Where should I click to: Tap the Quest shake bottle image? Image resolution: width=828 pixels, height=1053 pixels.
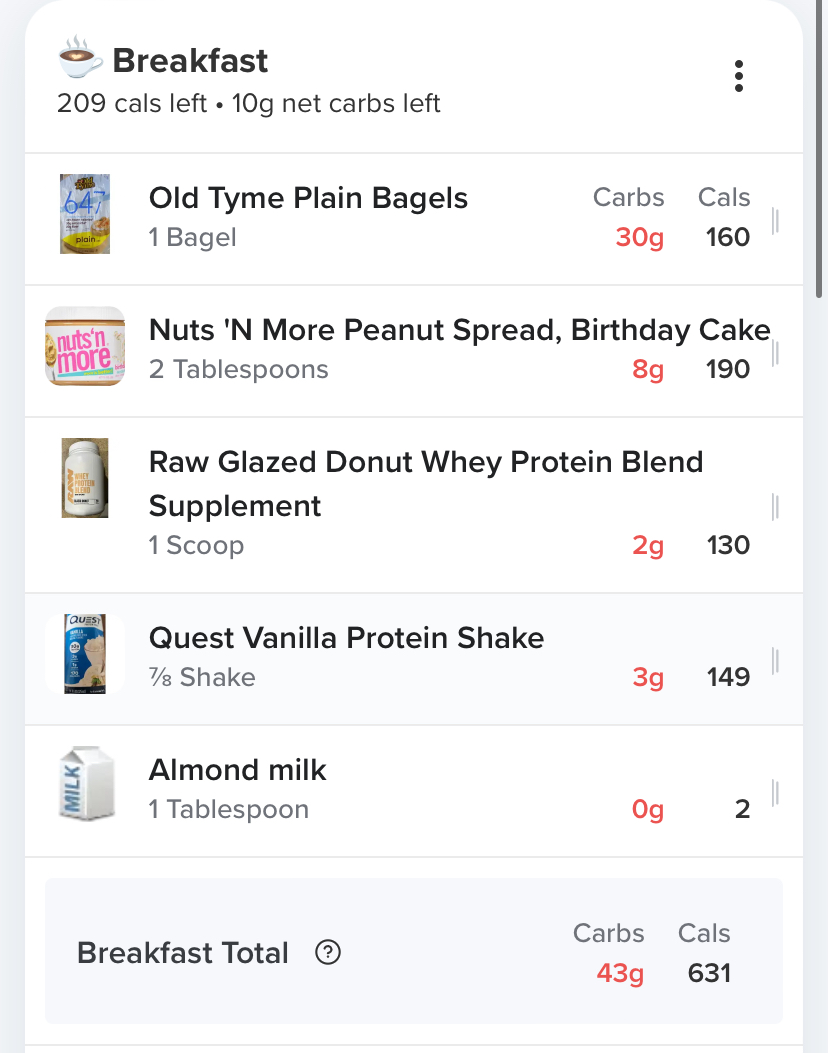click(x=85, y=655)
